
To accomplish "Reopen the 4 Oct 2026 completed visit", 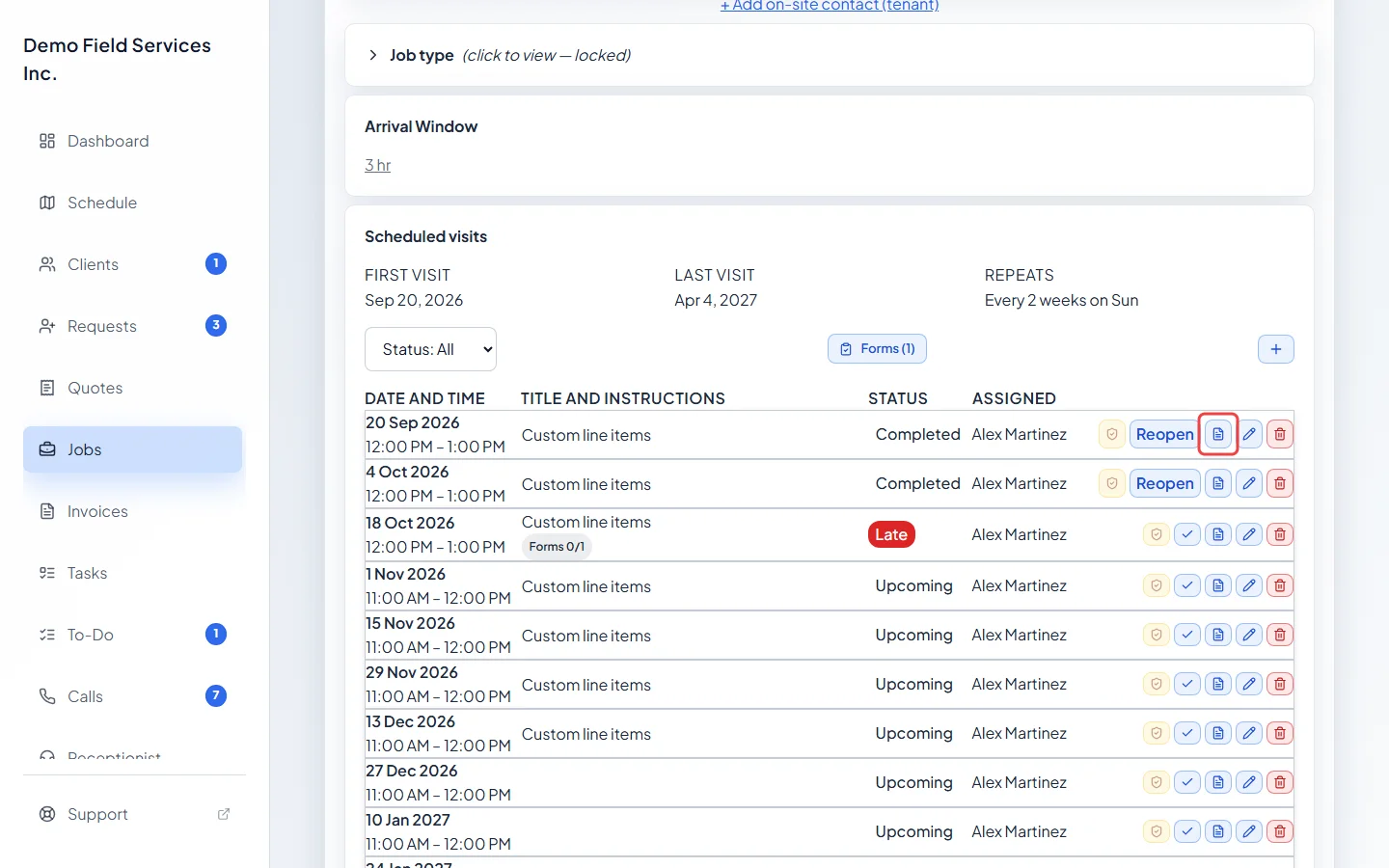I will (1164, 483).
